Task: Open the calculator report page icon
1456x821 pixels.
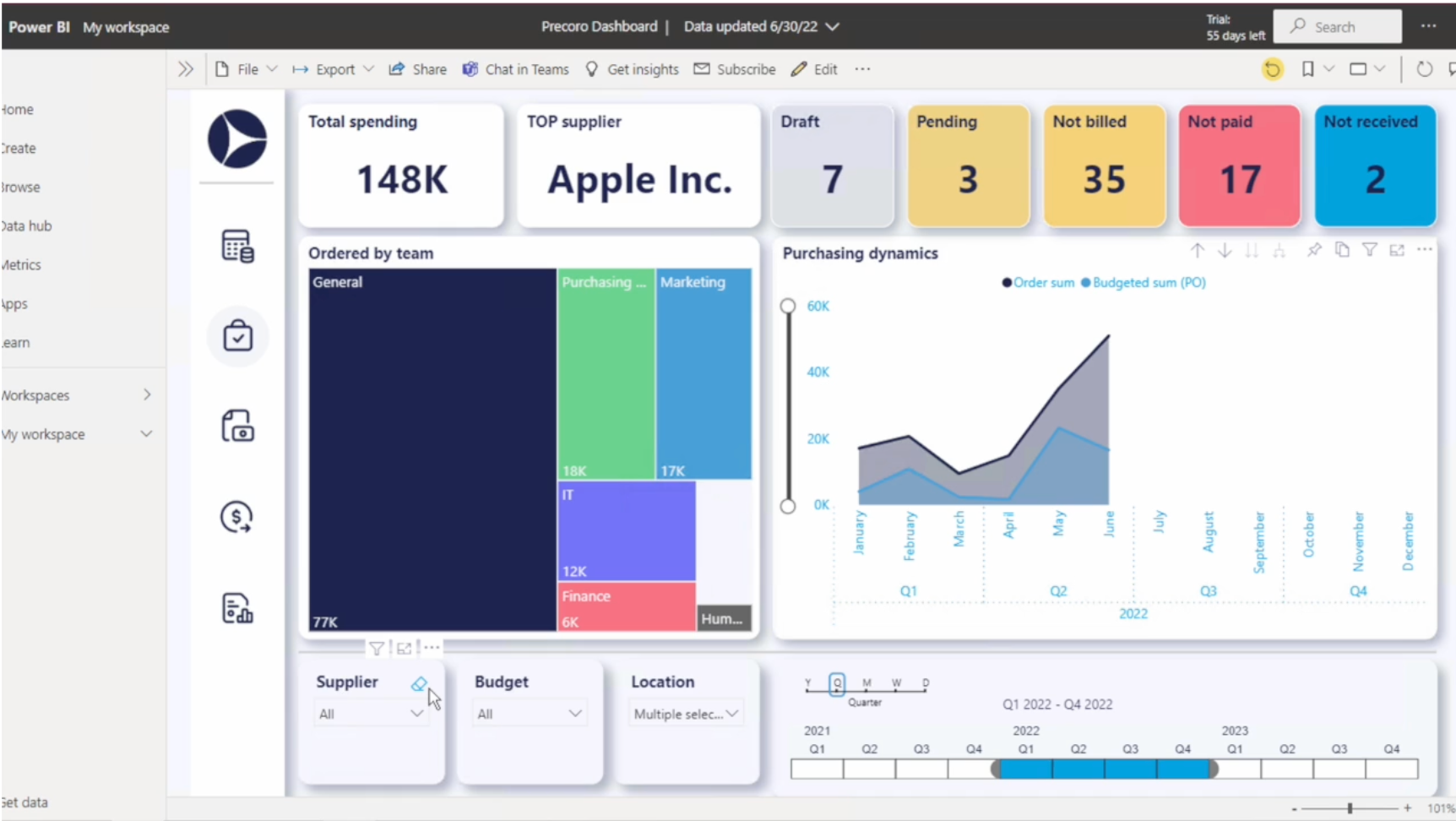Action: tap(237, 246)
